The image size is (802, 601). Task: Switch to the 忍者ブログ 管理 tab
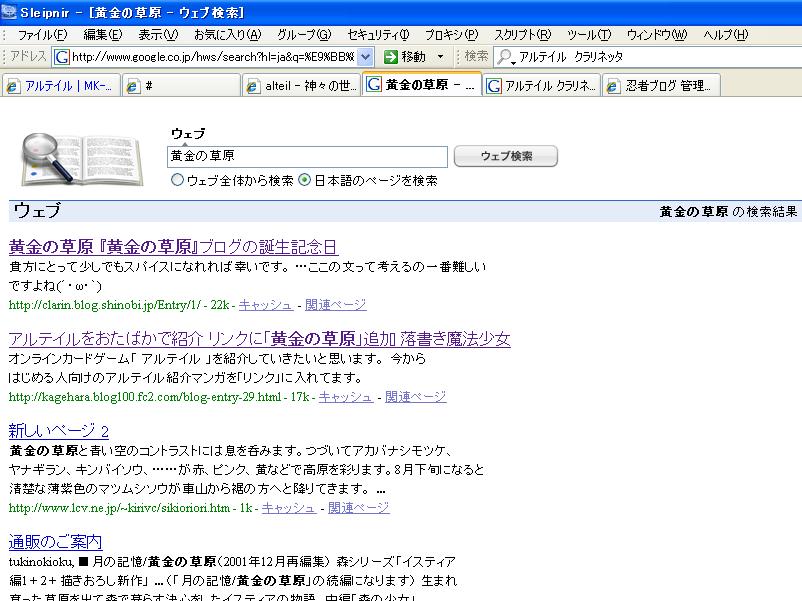point(661,86)
